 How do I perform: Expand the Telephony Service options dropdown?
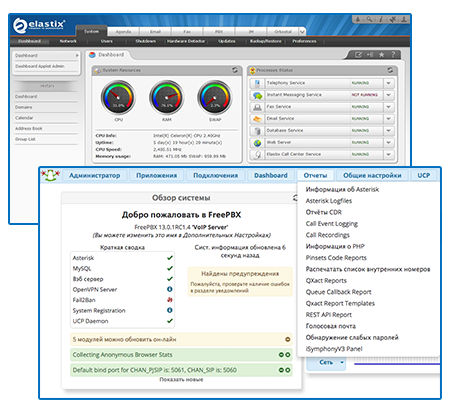pyautogui.click(x=389, y=83)
